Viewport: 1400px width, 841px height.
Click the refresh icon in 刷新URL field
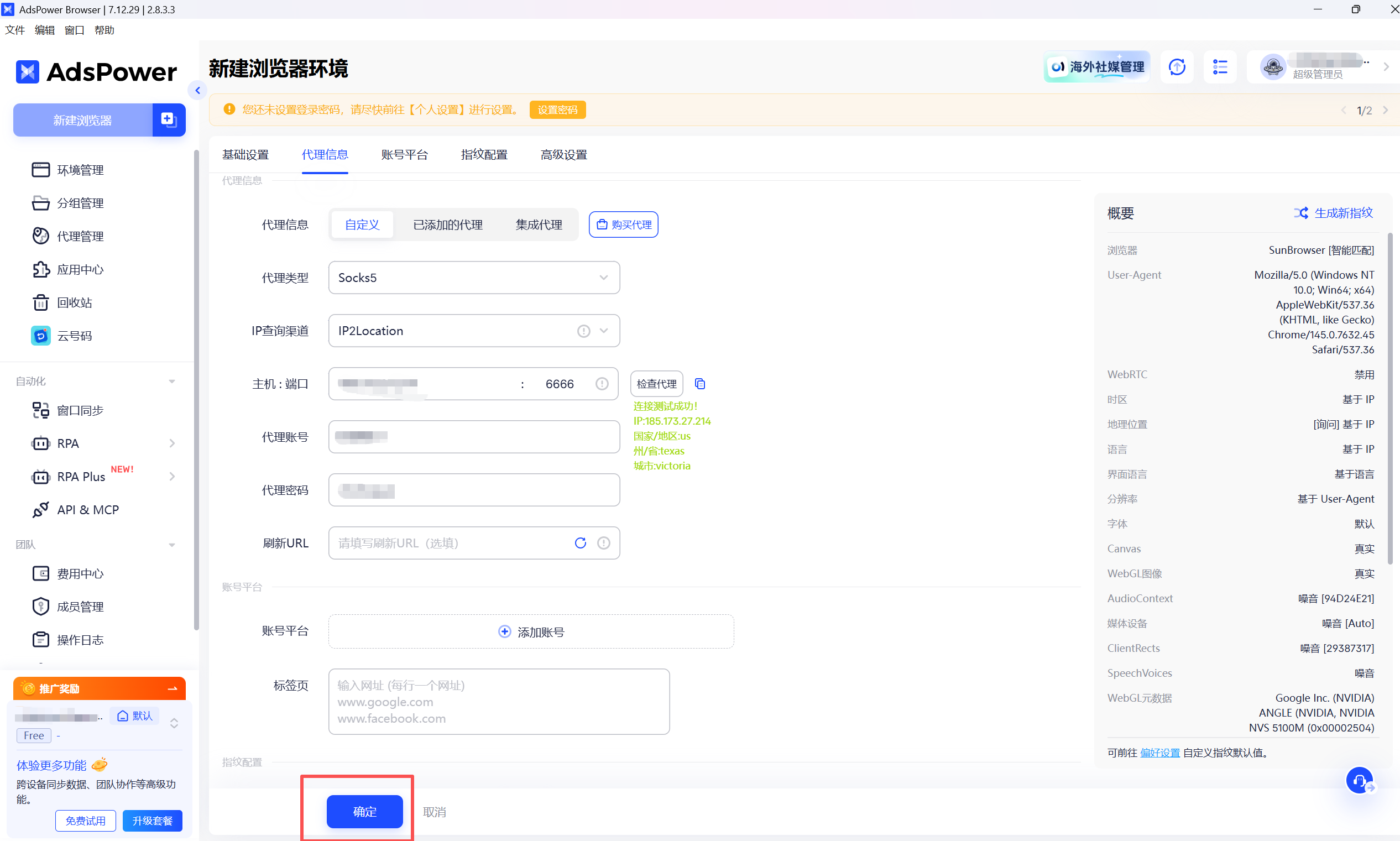pyautogui.click(x=580, y=543)
